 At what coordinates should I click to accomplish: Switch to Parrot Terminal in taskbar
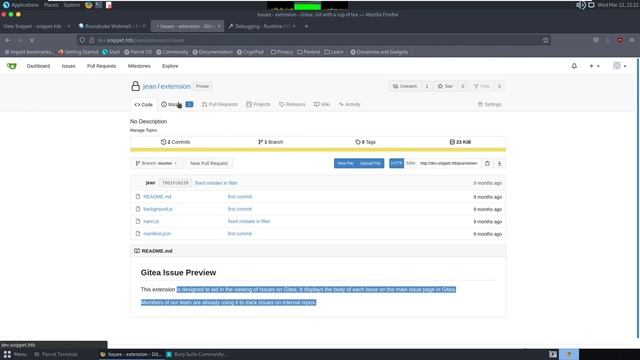56,354
